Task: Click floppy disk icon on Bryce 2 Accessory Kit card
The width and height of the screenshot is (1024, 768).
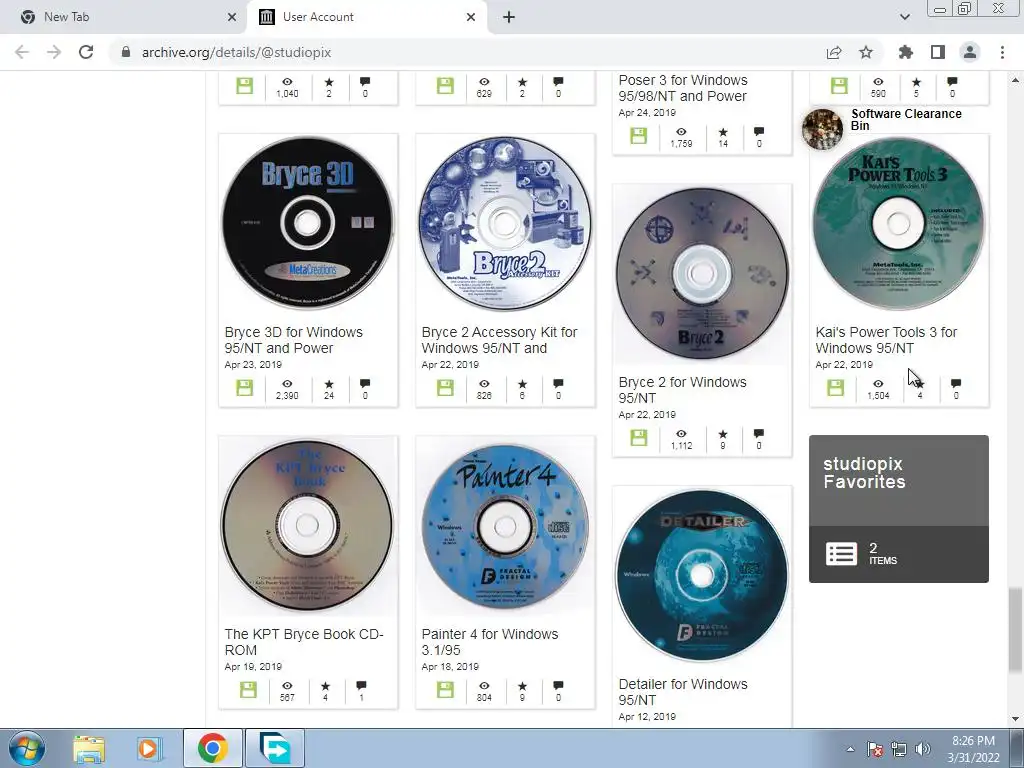Action: (445, 388)
